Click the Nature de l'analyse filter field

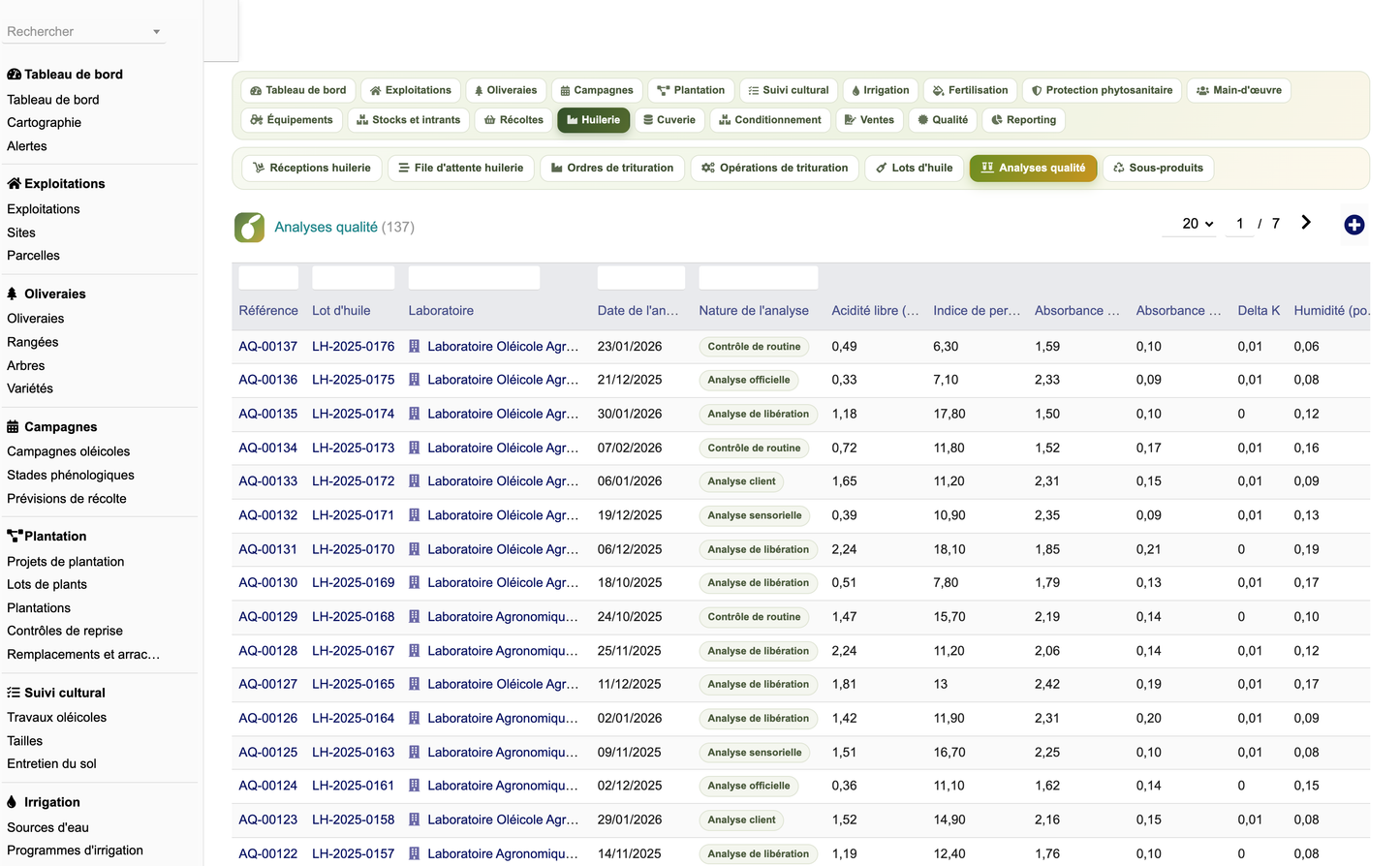point(759,277)
